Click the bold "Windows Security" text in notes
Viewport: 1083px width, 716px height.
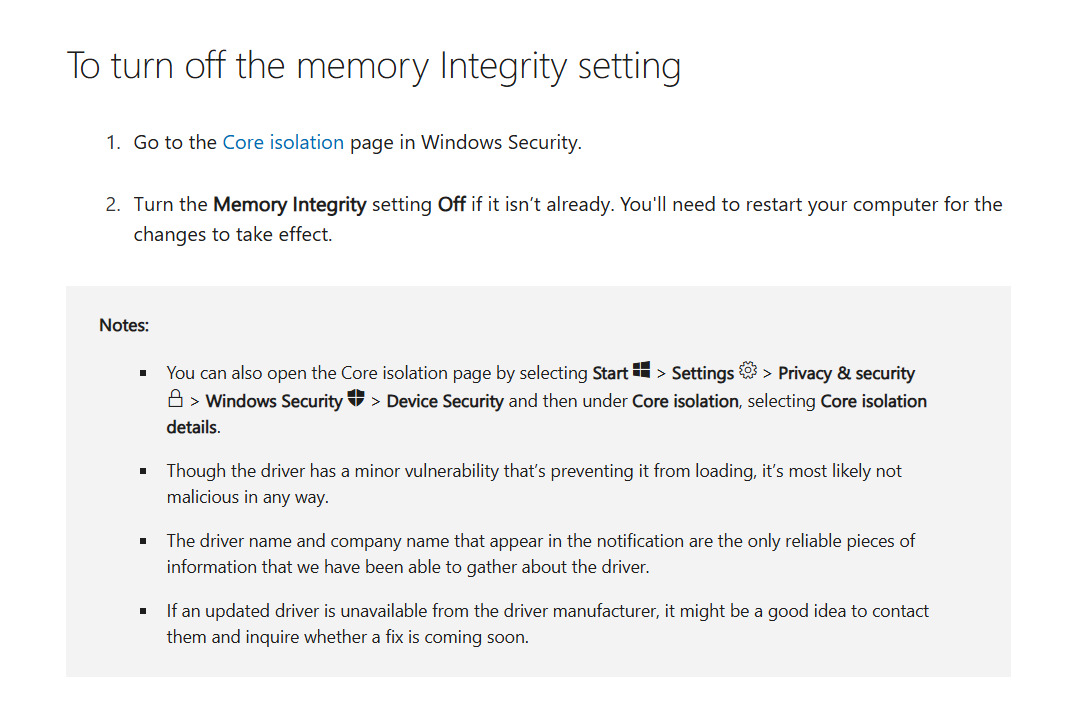tap(274, 401)
